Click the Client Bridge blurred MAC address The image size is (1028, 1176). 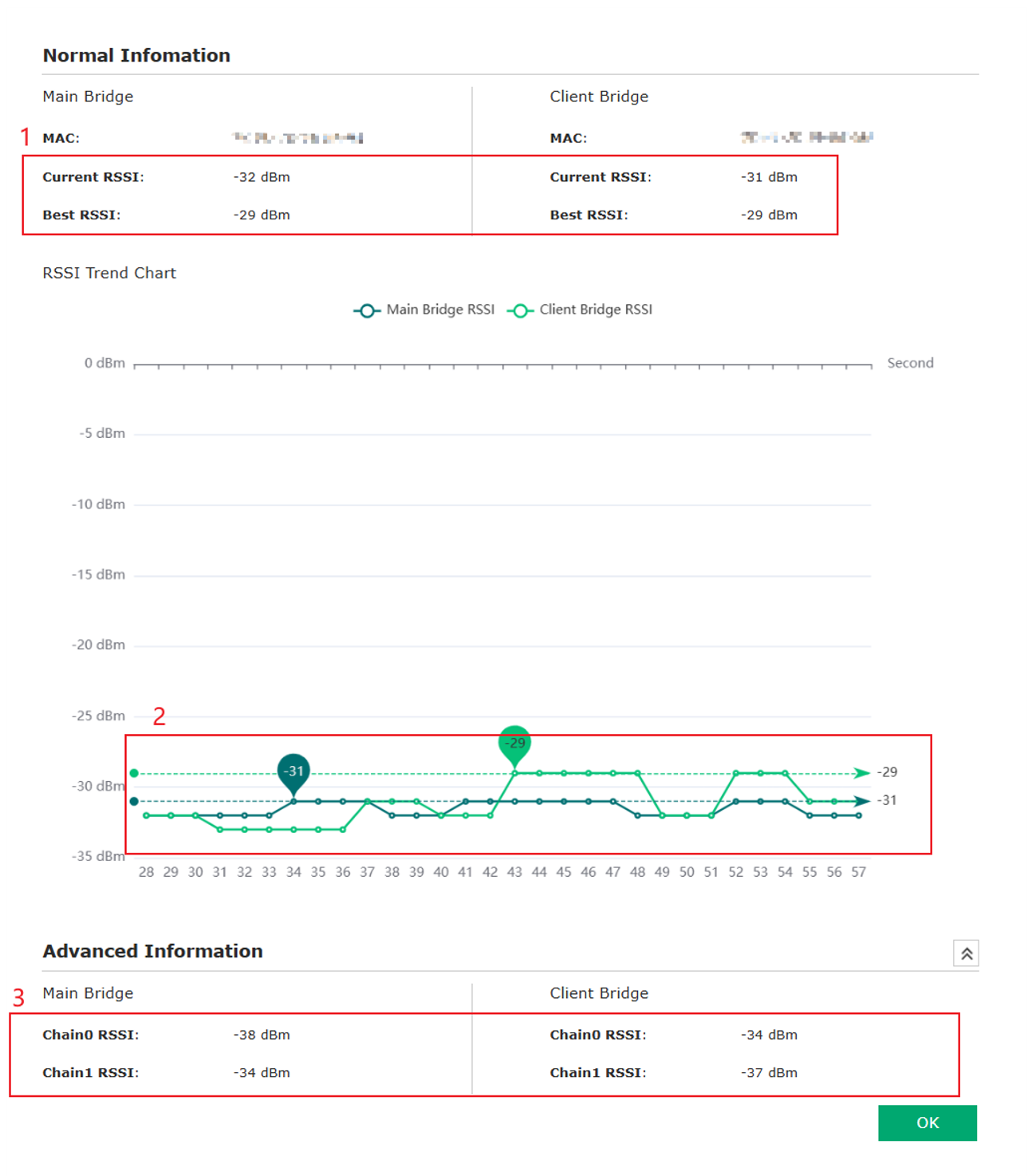806,137
